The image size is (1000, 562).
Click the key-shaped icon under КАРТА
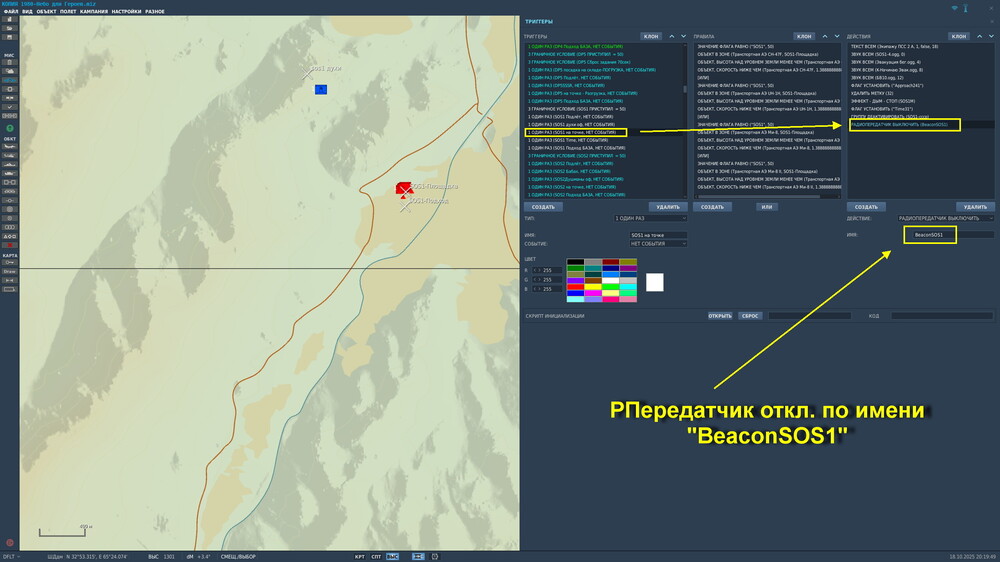(10, 263)
